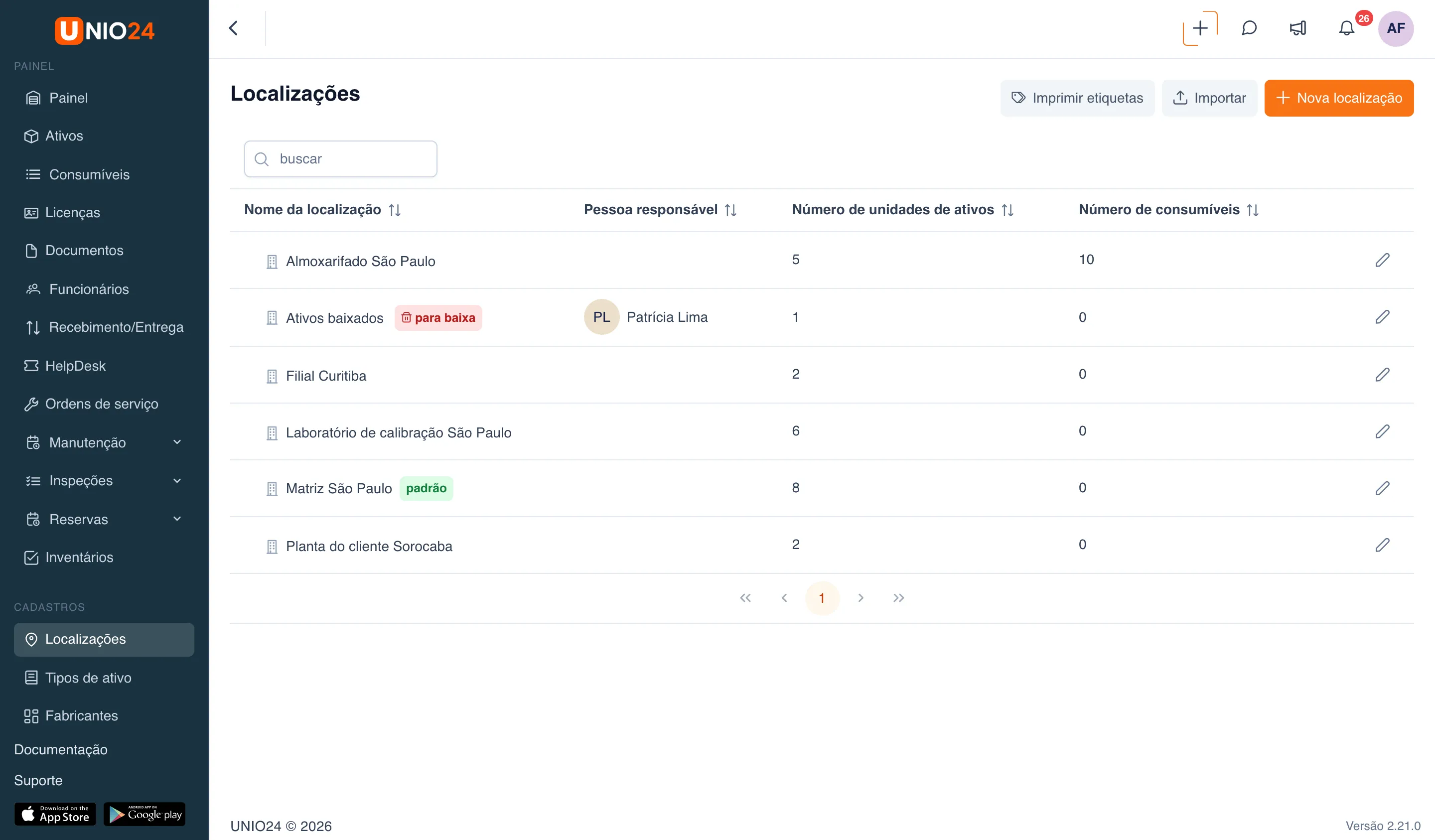Screen dimensions: 1435x840
Task: Open Ativos in the sidebar
Action: (x=104, y=136)
